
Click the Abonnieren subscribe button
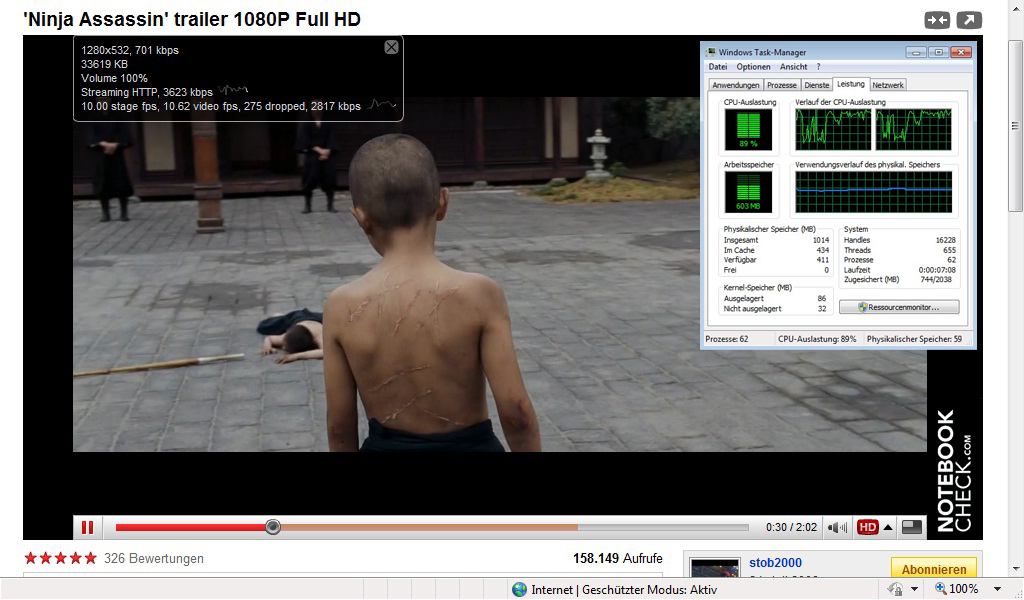(934, 569)
